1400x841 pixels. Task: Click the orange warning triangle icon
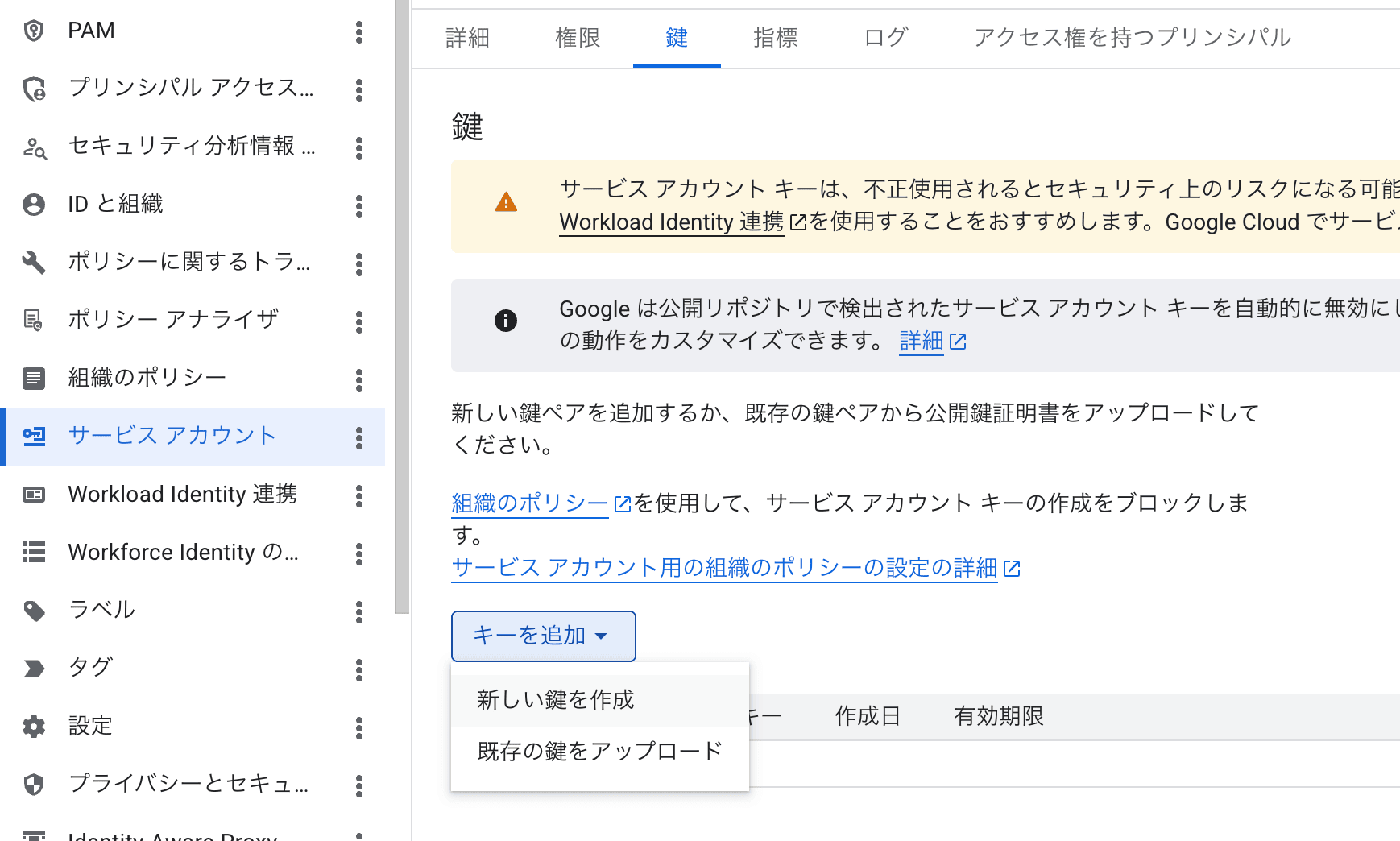(506, 202)
